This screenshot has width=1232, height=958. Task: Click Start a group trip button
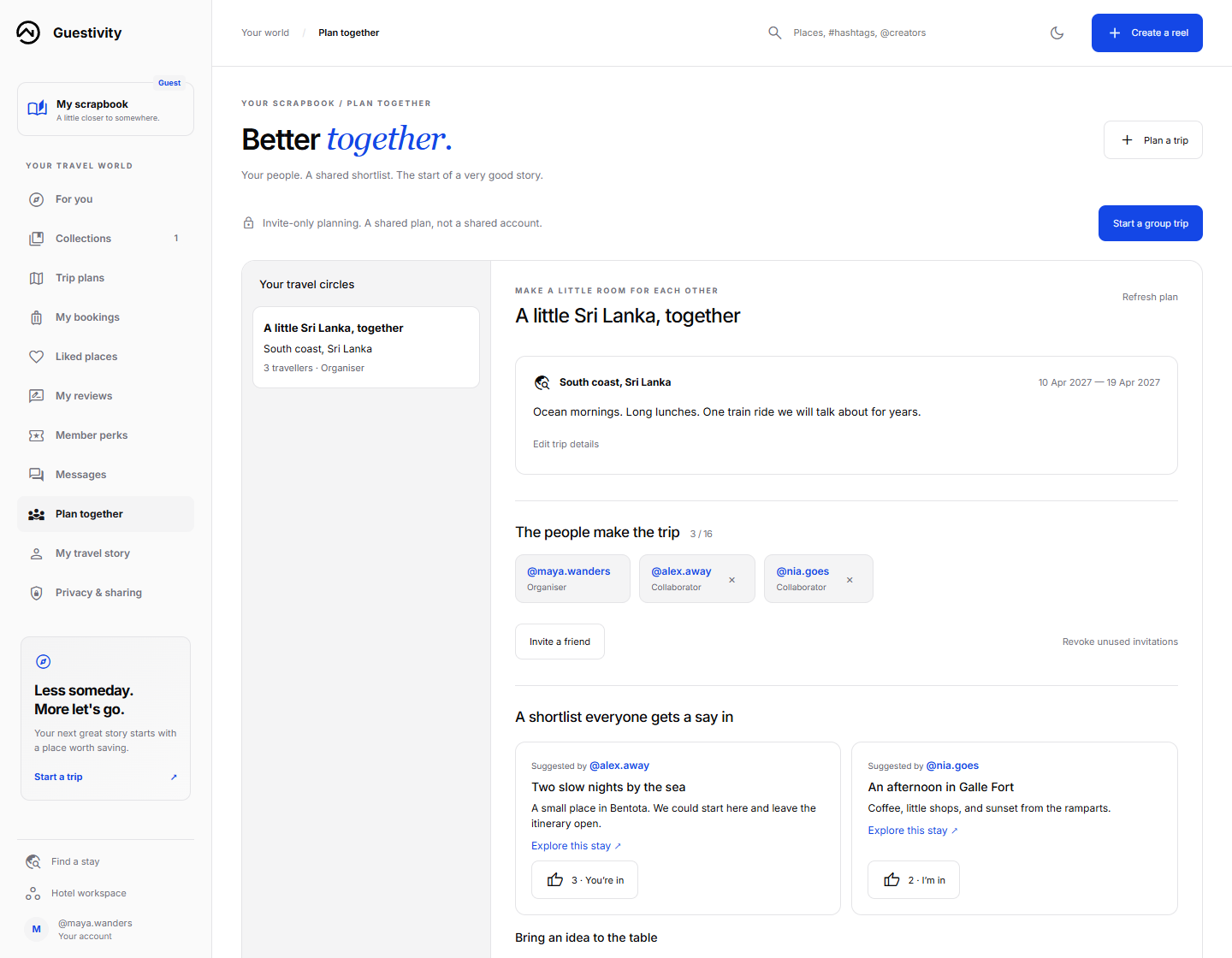pyautogui.click(x=1151, y=223)
